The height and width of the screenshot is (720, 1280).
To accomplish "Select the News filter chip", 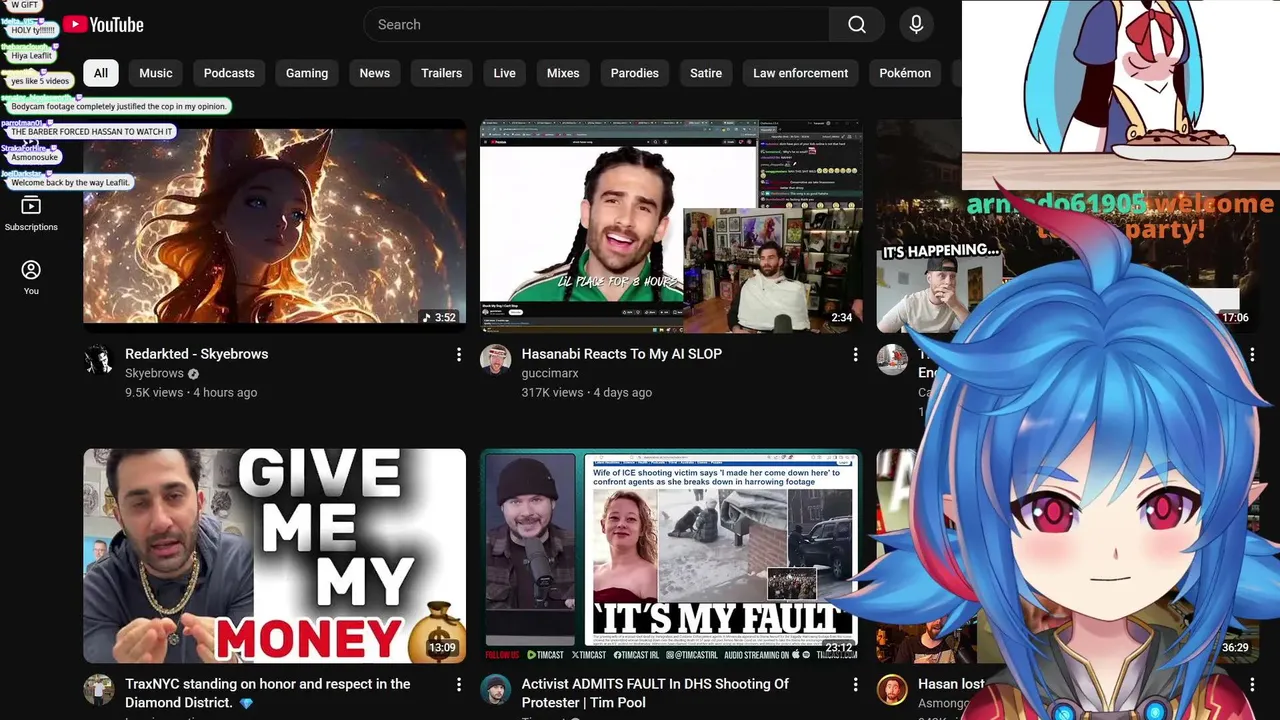I will 375,73.
